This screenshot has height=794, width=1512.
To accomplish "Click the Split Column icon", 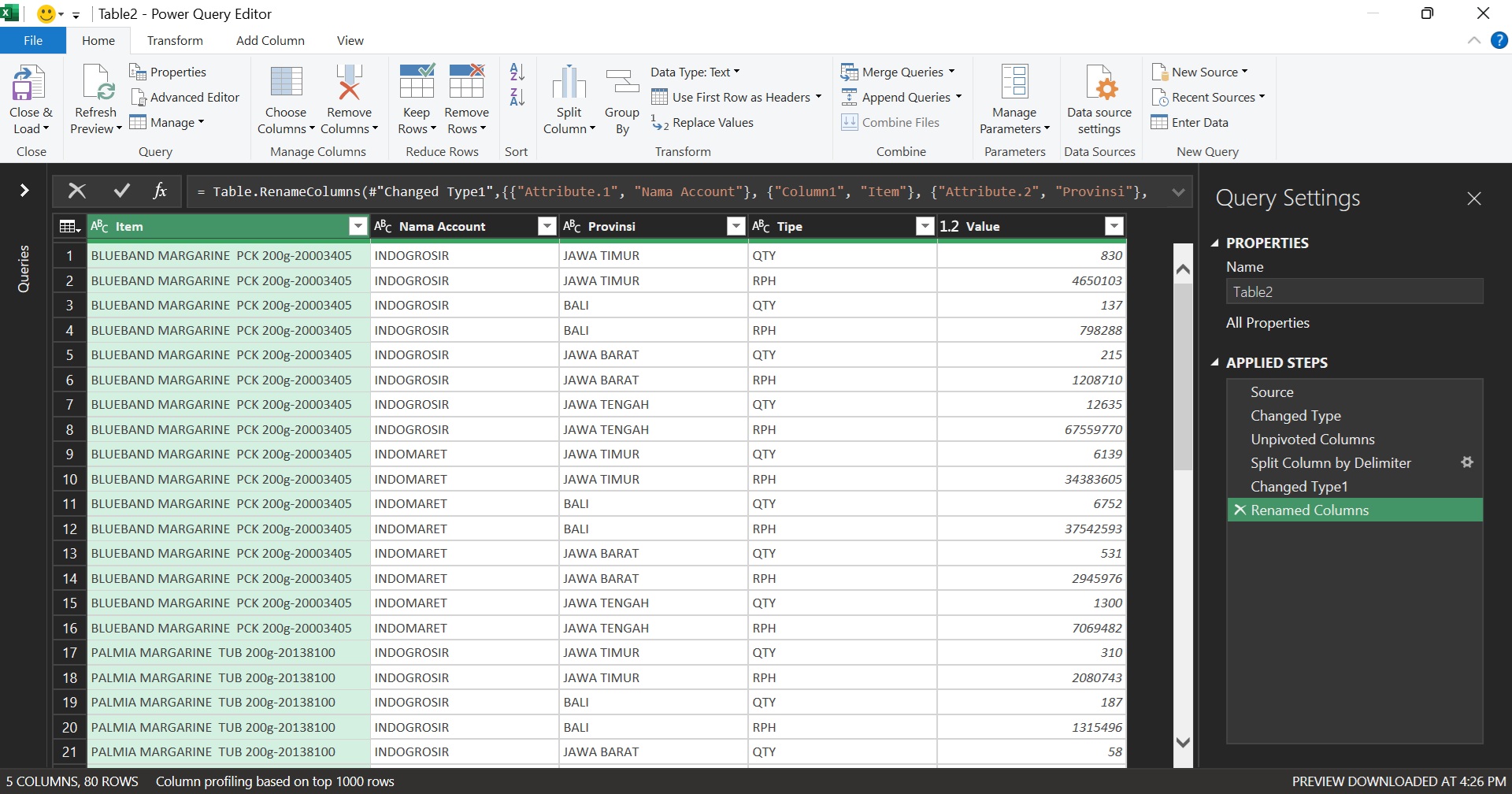I will [x=569, y=83].
